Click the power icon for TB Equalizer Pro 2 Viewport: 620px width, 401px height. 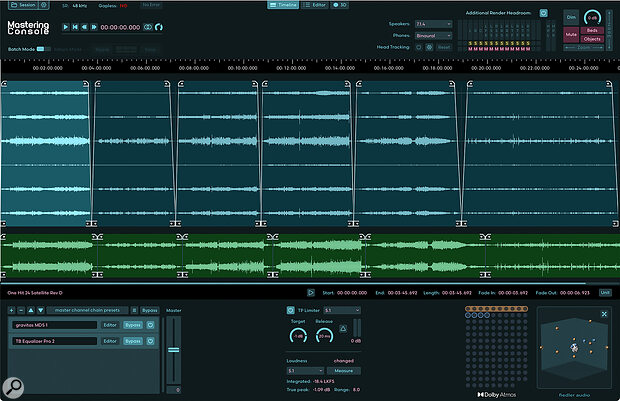151,341
